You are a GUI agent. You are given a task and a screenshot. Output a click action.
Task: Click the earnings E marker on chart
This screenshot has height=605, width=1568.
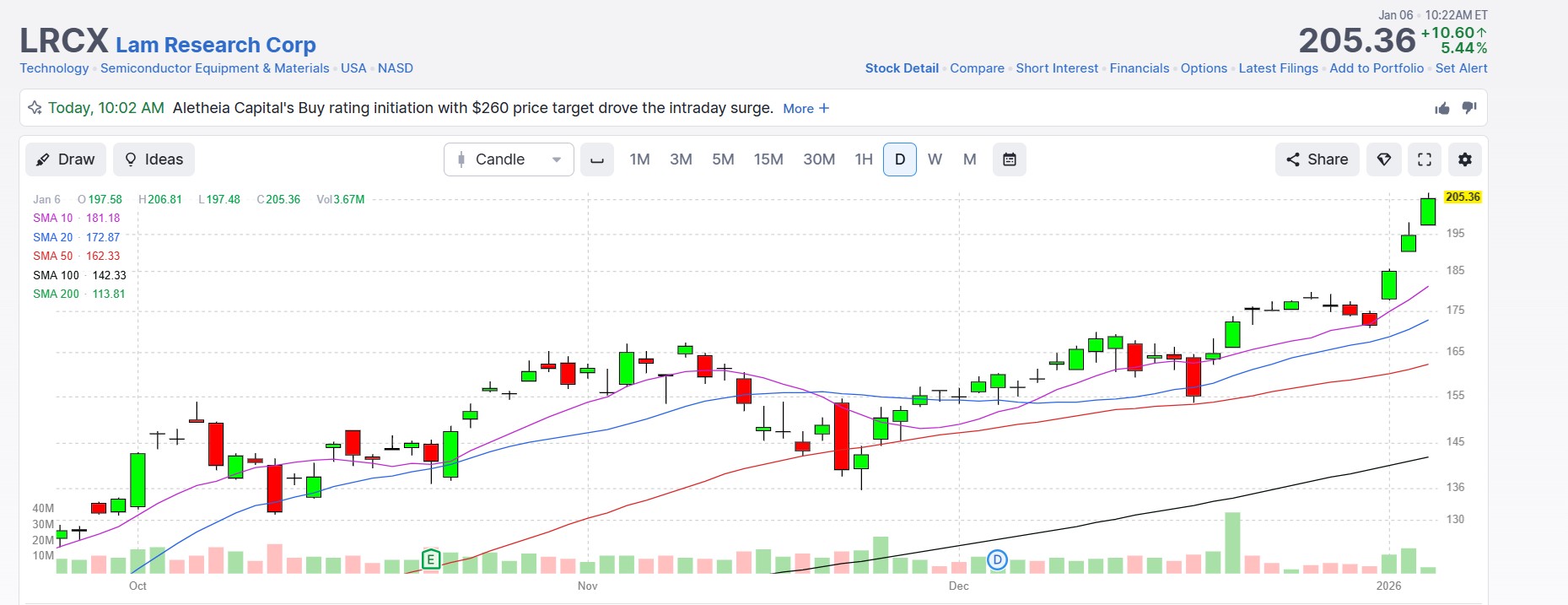(431, 559)
